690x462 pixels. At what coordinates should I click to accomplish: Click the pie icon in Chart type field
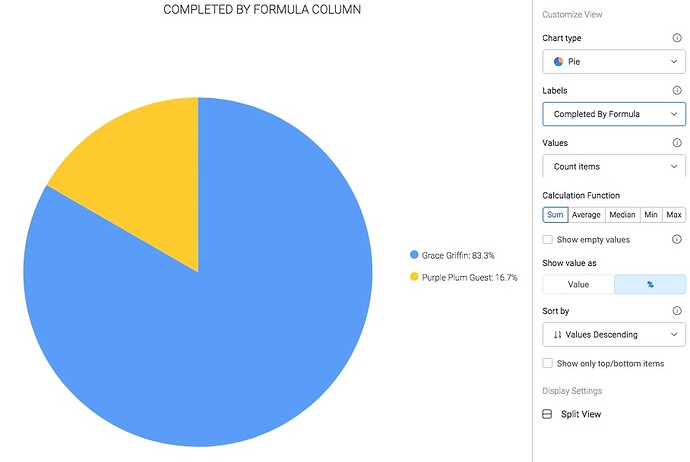(x=558, y=62)
